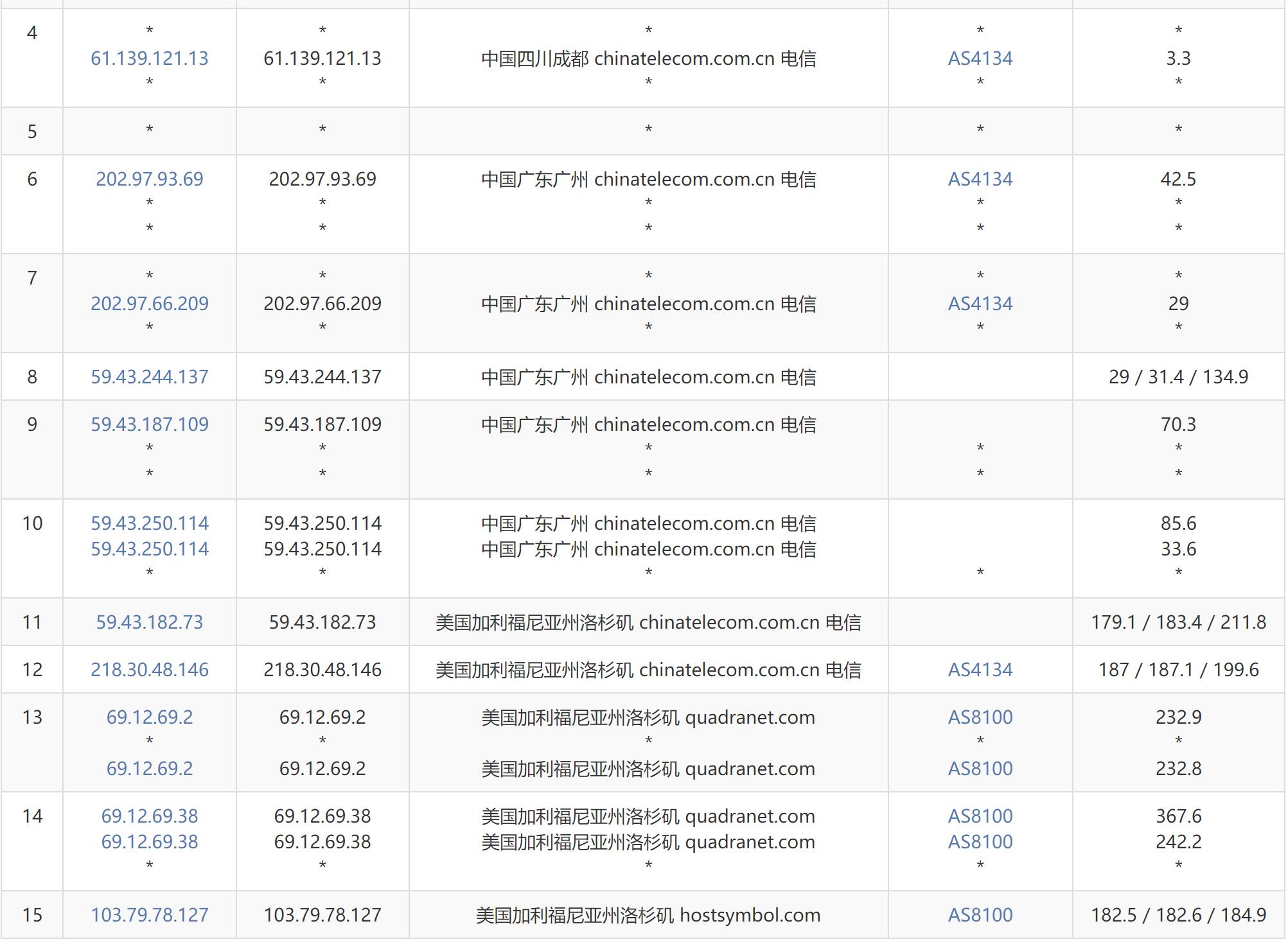The image size is (1288, 944).
Task: Open IP link 59.43.182.73 in hop 11
Action: [x=150, y=622]
